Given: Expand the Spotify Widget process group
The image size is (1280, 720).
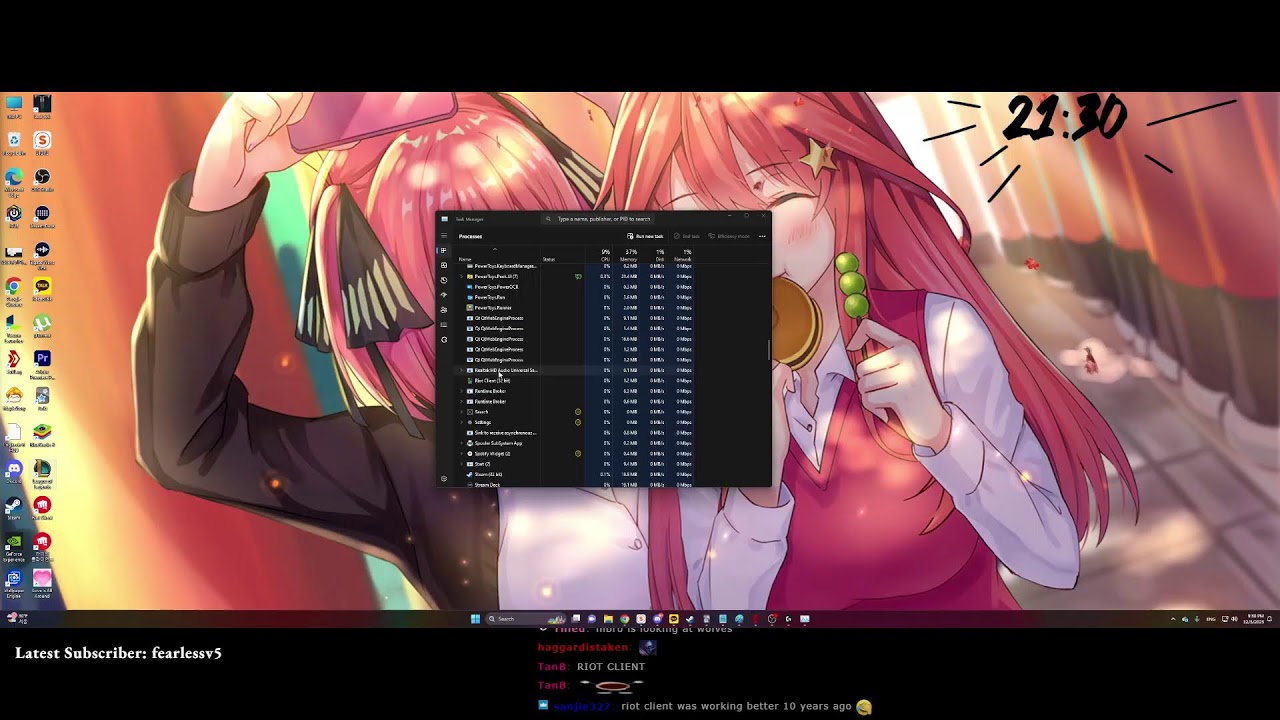Looking at the screenshot, I should [x=462, y=454].
